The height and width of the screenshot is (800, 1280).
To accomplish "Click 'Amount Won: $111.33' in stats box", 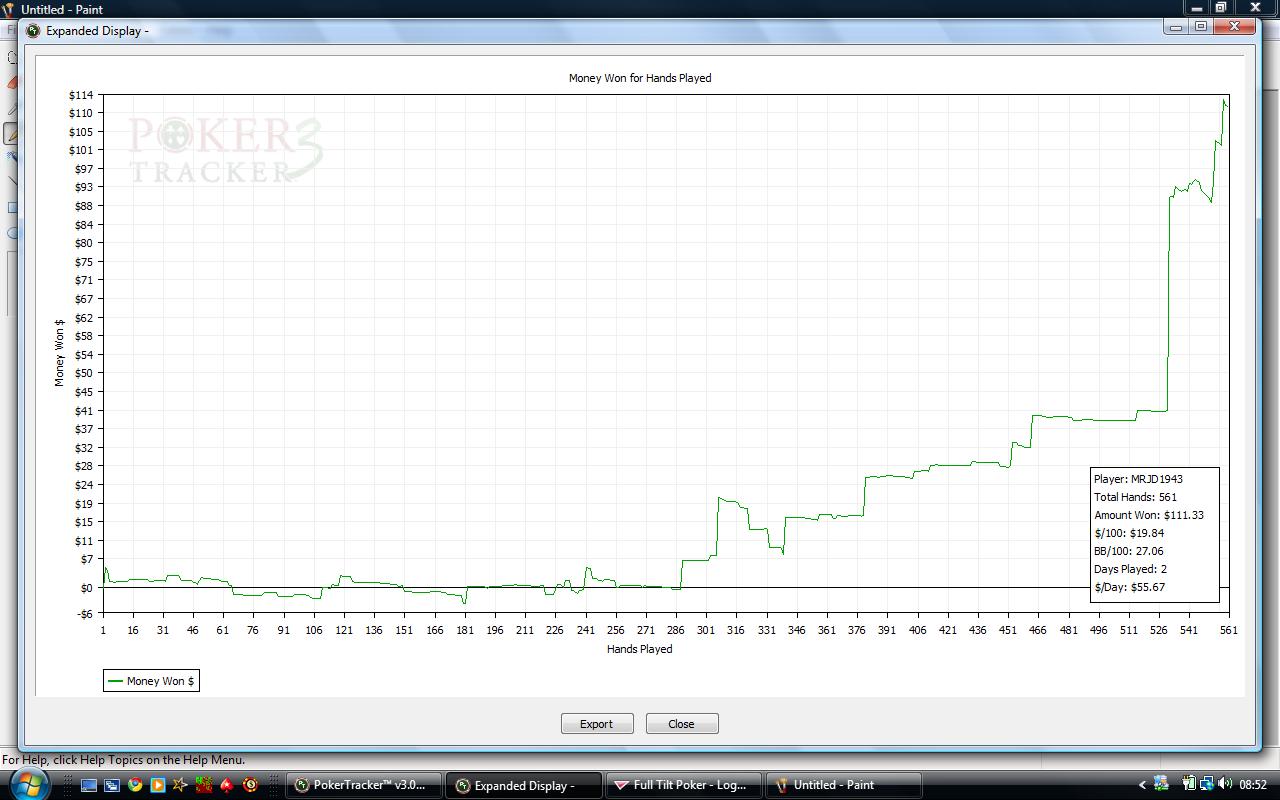I will point(1148,515).
